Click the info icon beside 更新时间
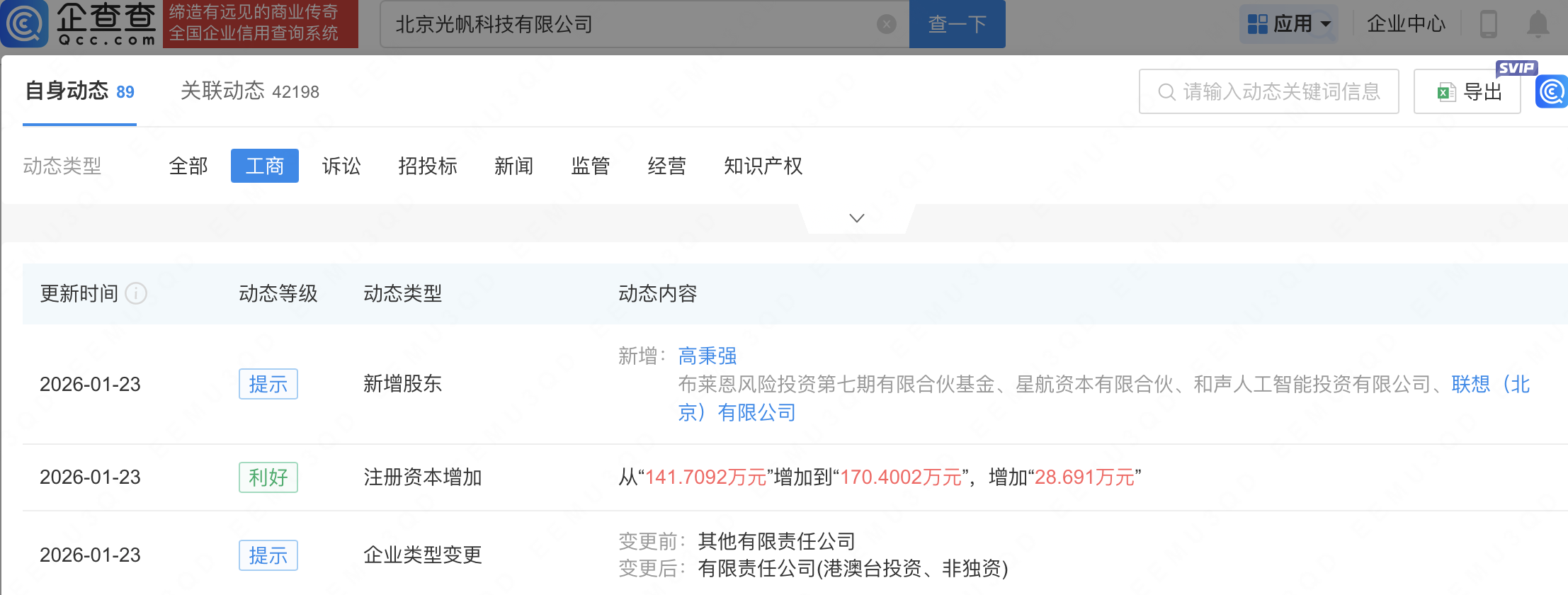1568x595 pixels. point(136,293)
